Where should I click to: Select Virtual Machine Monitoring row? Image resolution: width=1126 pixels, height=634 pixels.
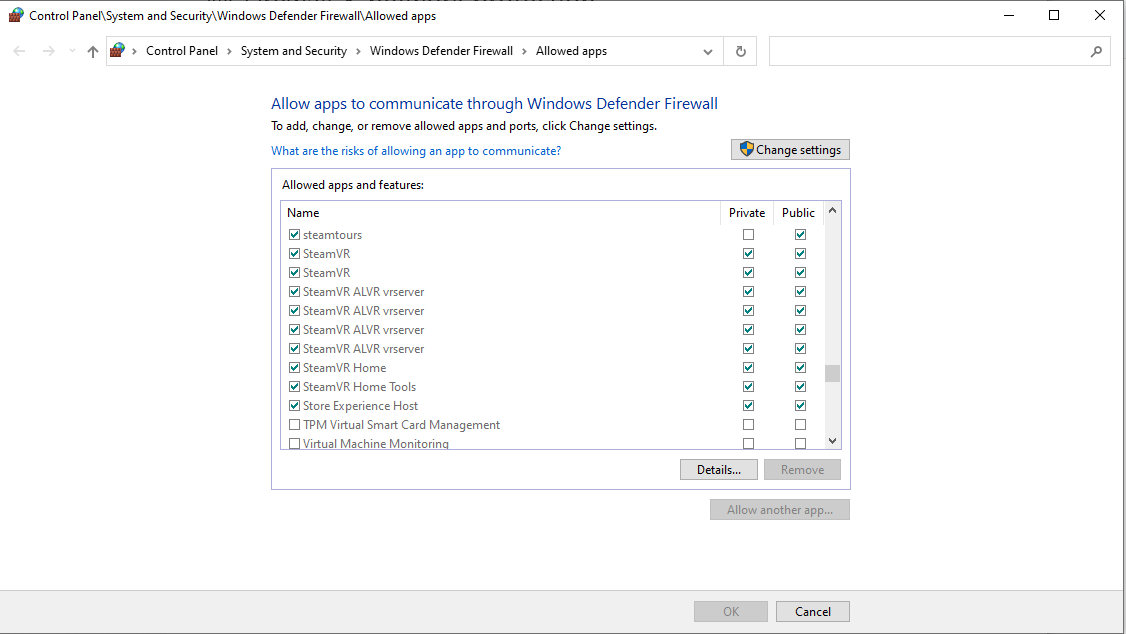(x=376, y=444)
